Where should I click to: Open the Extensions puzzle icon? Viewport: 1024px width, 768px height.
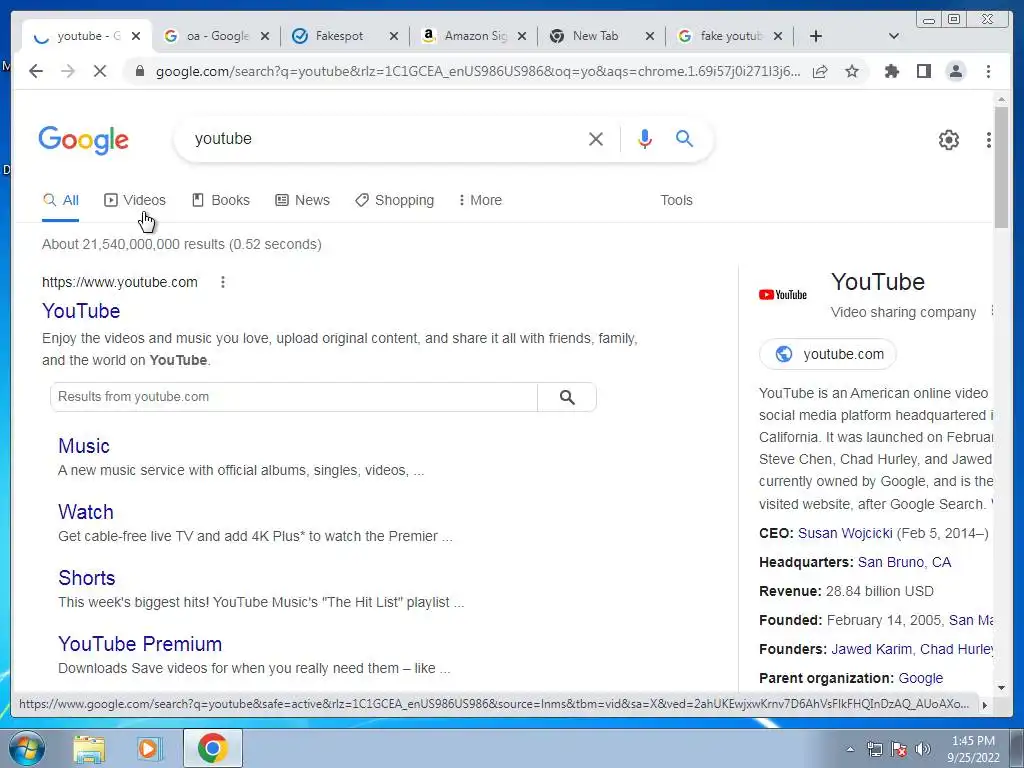[891, 71]
